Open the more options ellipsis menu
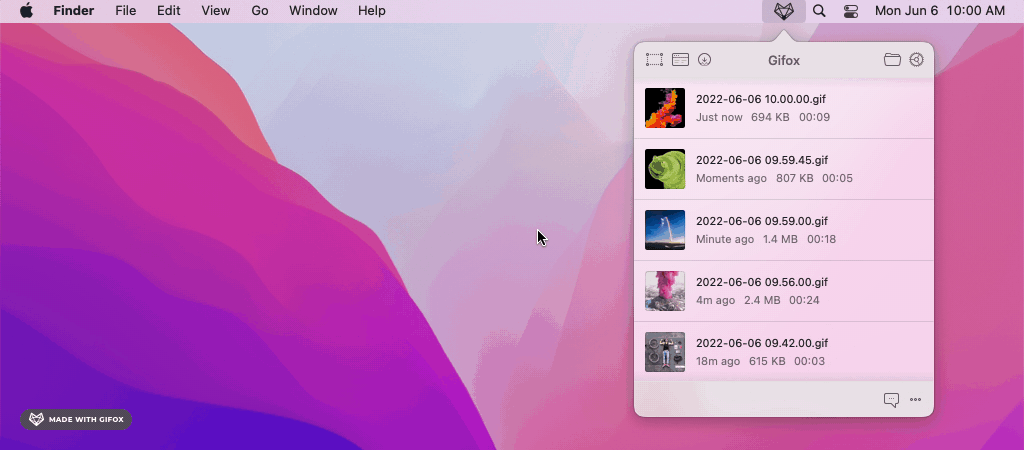Image resolution: width=1024 pixels, height=450 pixels. [x=916, y=400]
